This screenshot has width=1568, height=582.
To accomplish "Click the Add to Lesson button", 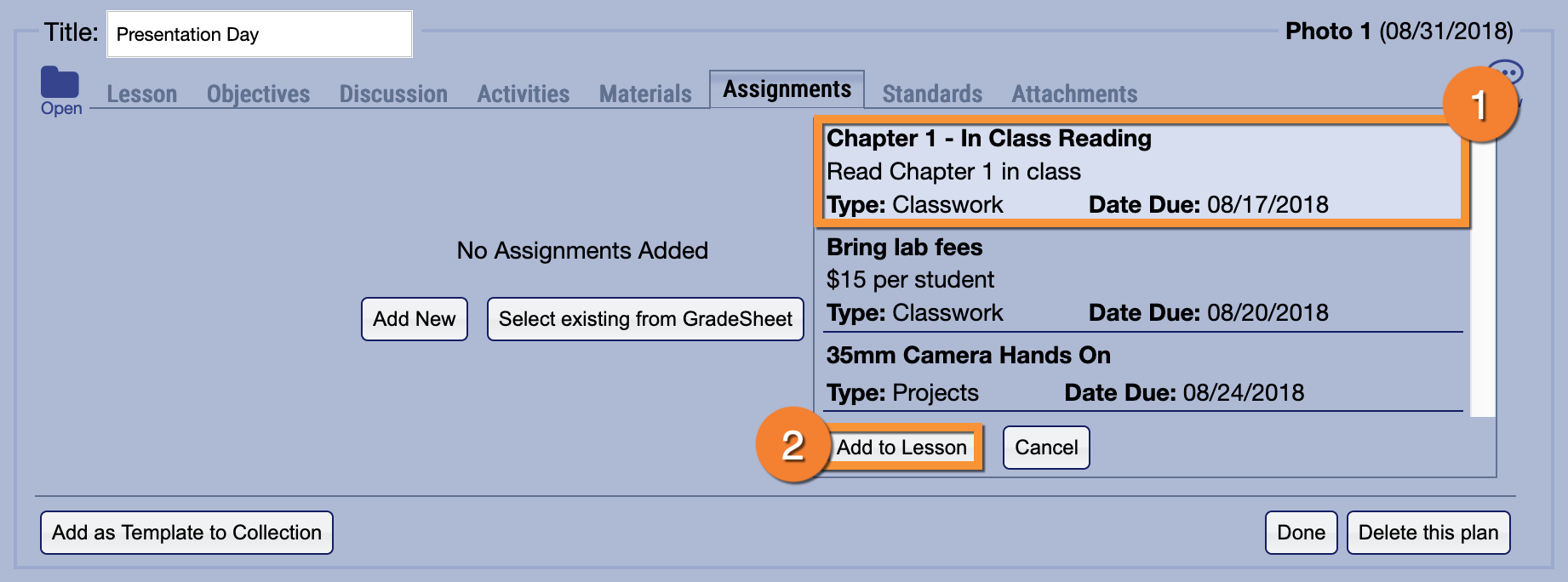I will [x=901, y=448].
